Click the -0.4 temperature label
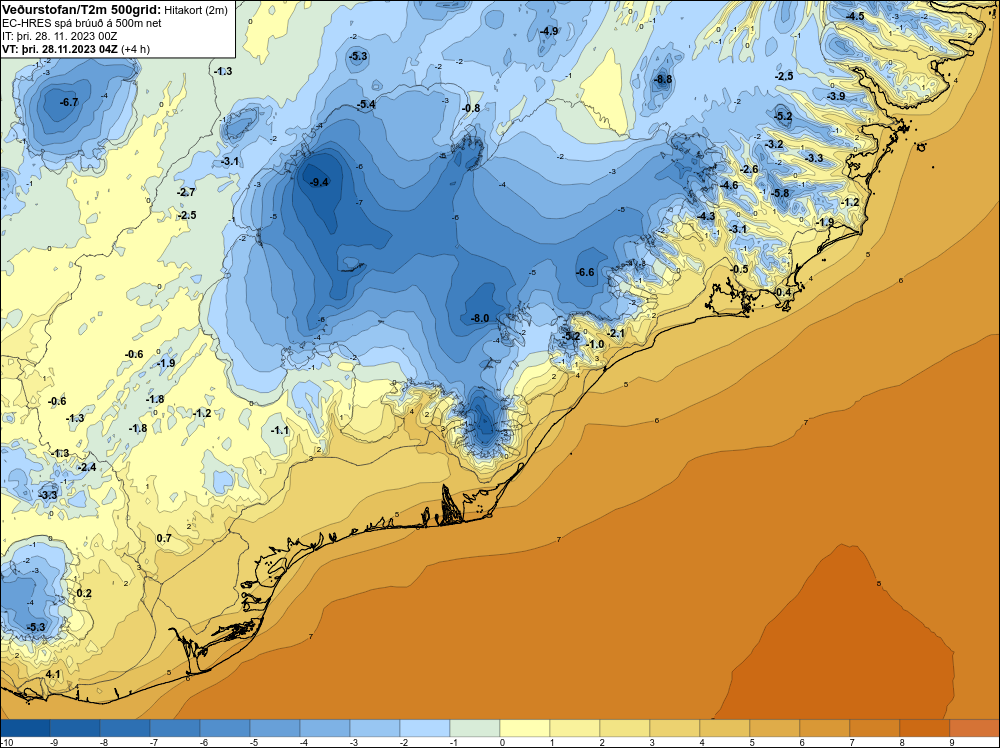This screenshot has height=748, width=1000. tap(782, 293)
